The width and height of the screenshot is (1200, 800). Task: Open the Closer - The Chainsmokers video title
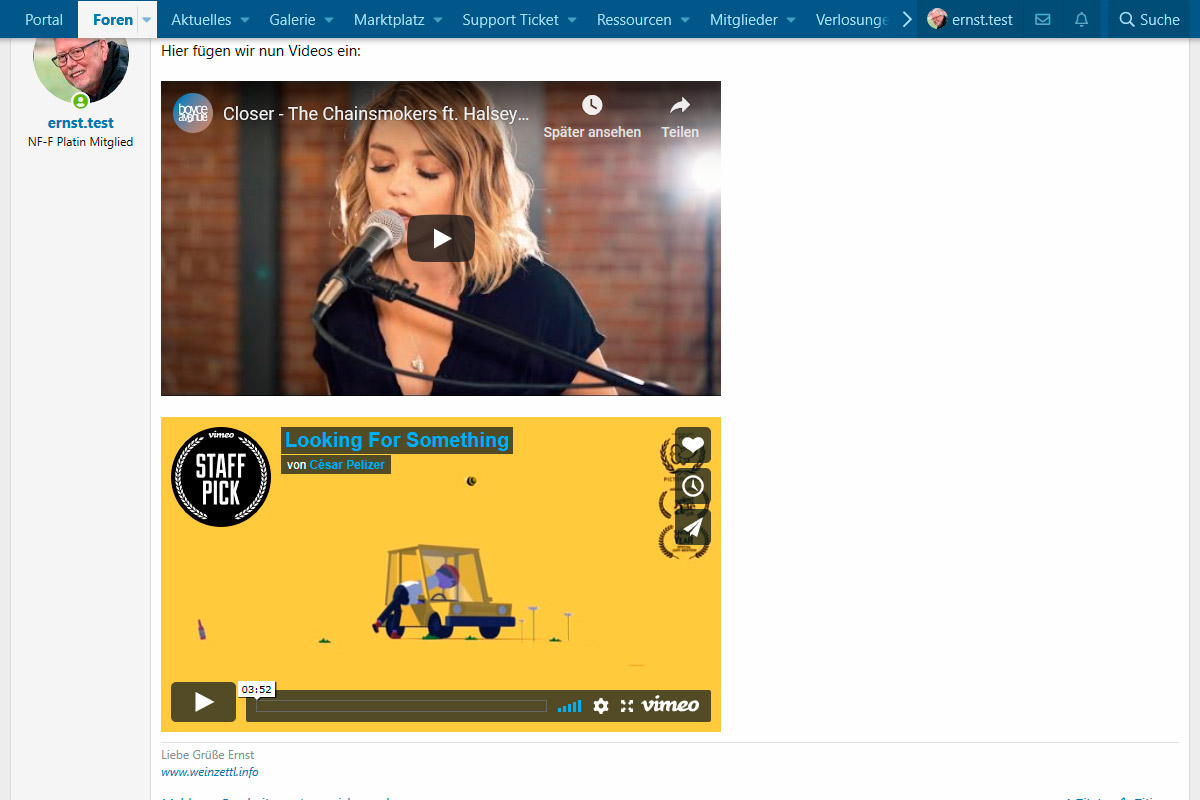(376, 114)
